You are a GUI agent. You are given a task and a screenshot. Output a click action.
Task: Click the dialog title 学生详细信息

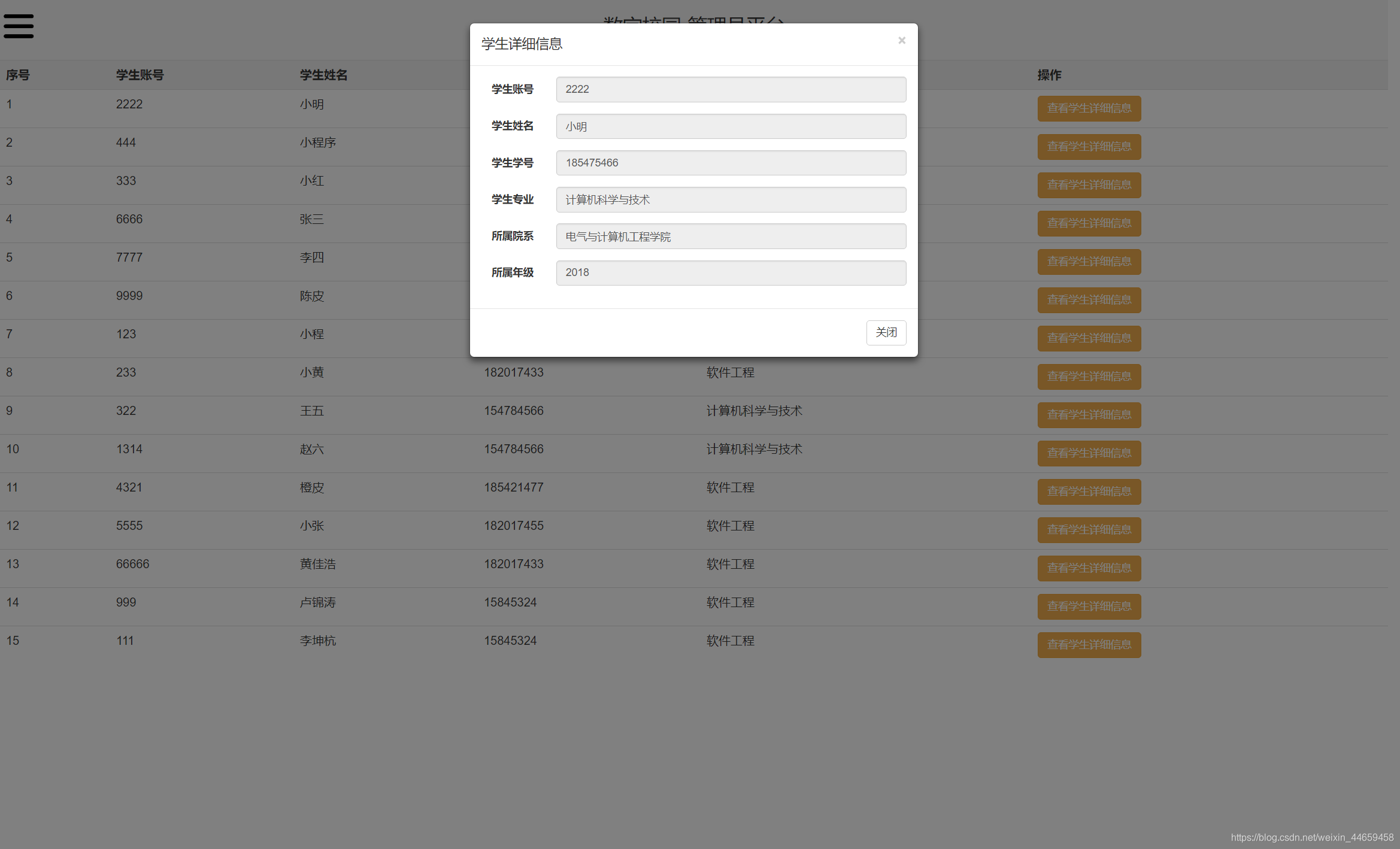[522, 44]
